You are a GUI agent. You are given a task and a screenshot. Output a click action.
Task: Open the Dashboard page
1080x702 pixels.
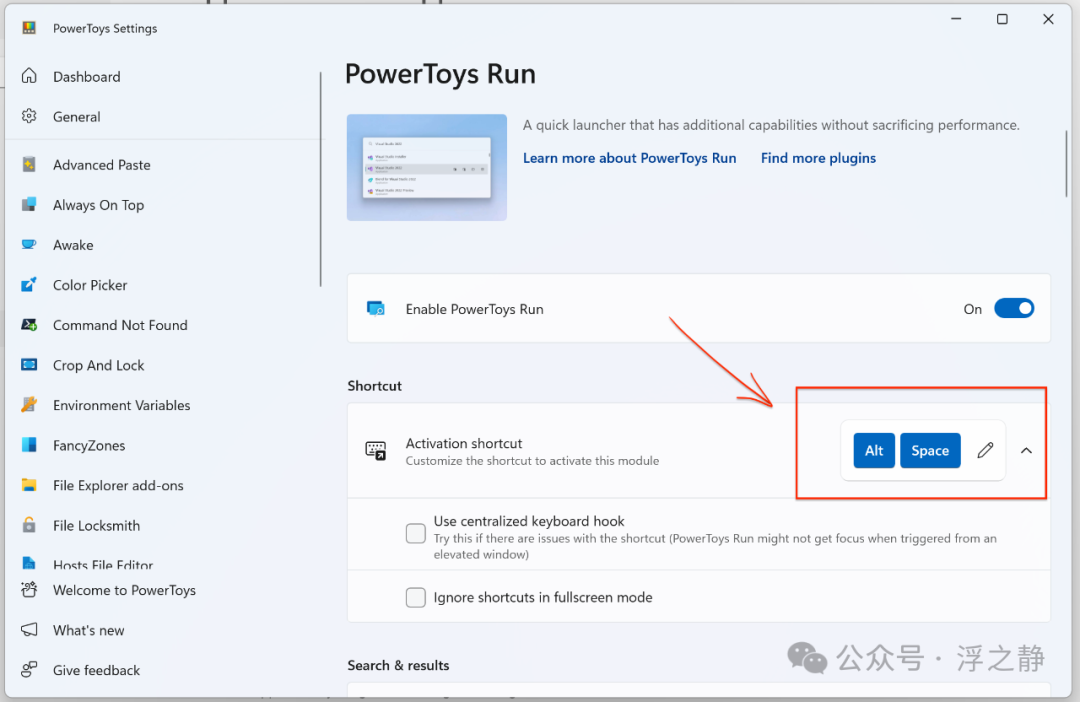coord(87,76)
